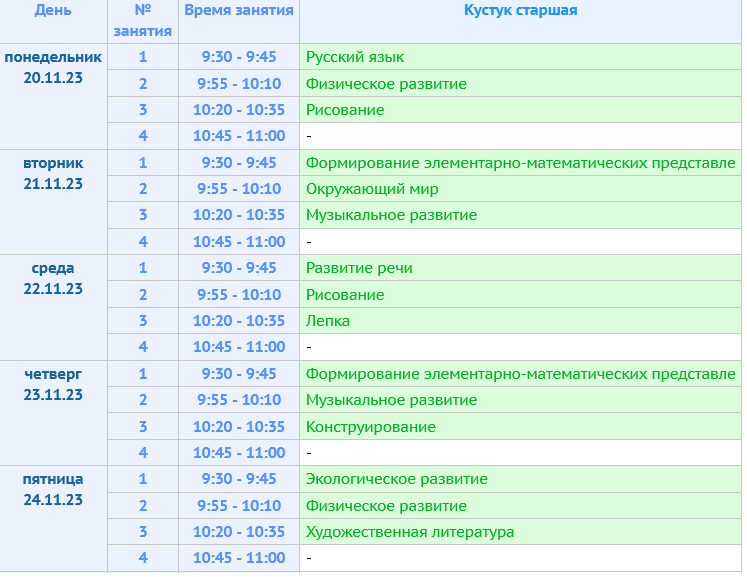Viewport: 747px width, 577px height.
Task: Click the 'Время занятия' column header
Action: (x=239, y=11)
